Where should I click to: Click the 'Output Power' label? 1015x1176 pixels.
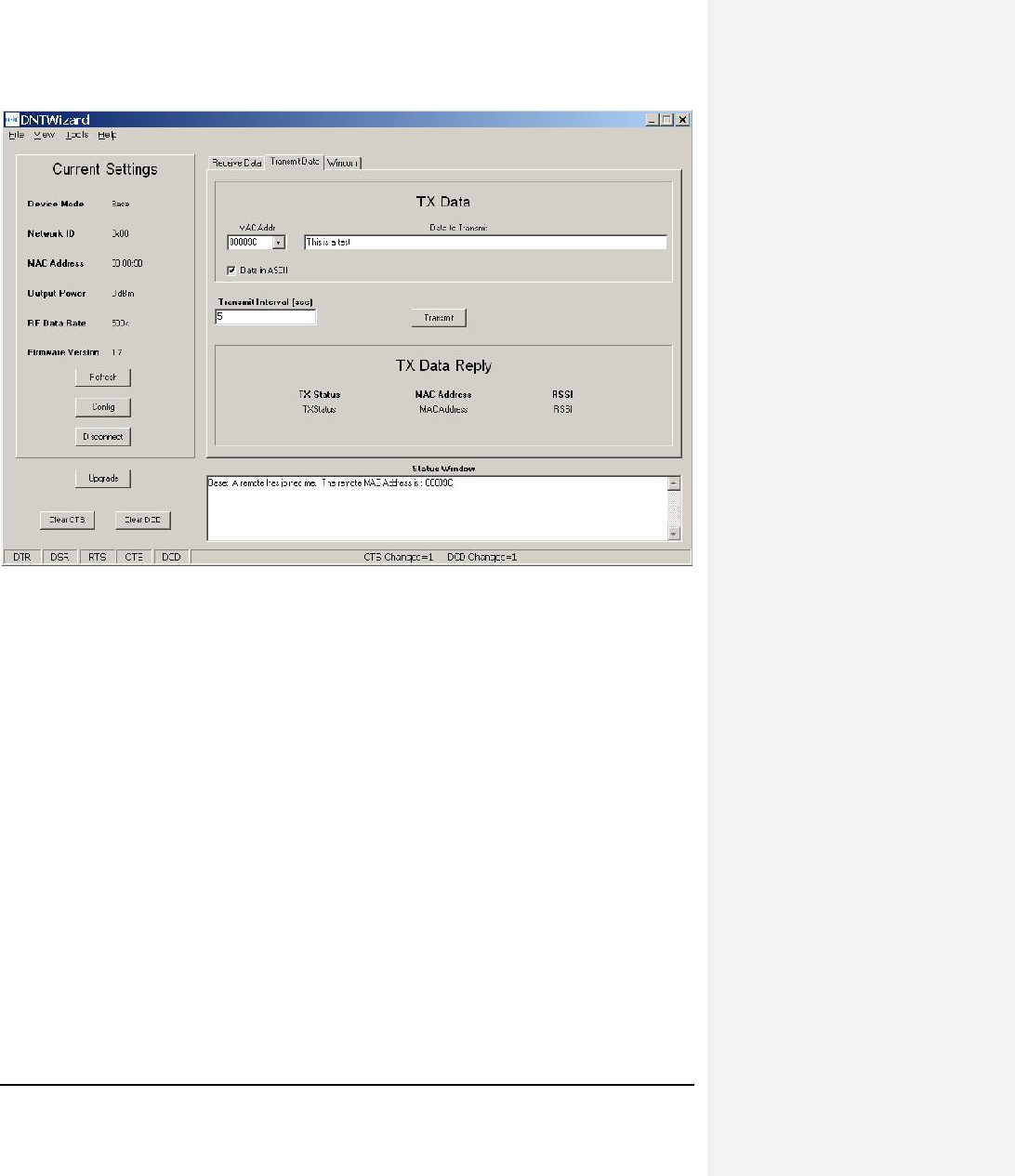57,293
